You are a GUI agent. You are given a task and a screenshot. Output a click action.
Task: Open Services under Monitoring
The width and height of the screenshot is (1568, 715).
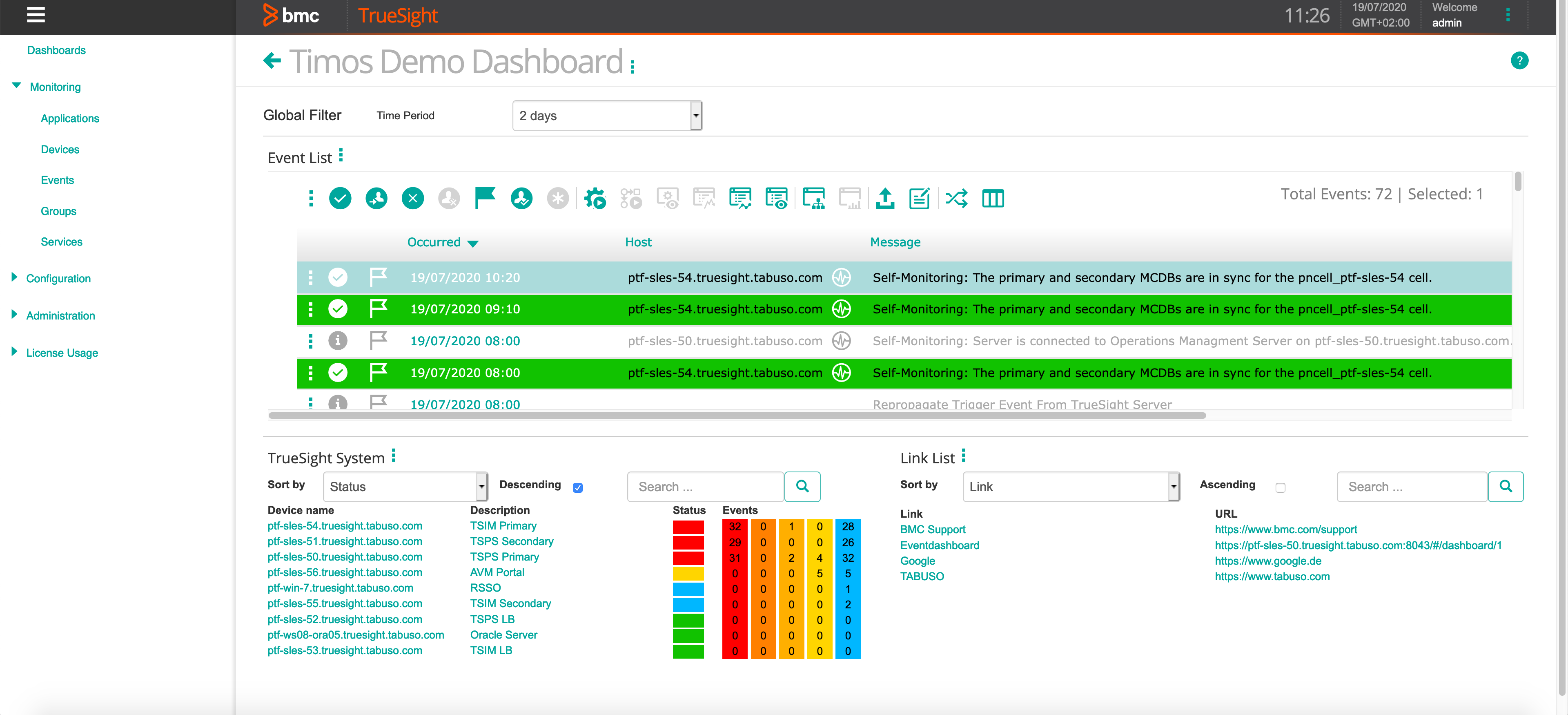62,242
